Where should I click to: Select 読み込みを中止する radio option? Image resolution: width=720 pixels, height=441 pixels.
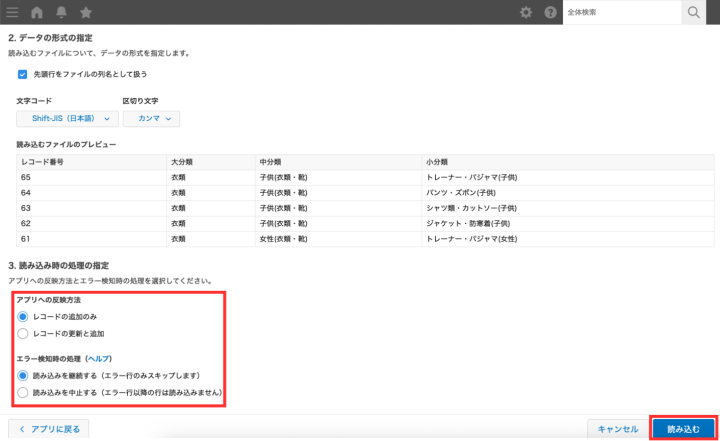click(23, 393)
